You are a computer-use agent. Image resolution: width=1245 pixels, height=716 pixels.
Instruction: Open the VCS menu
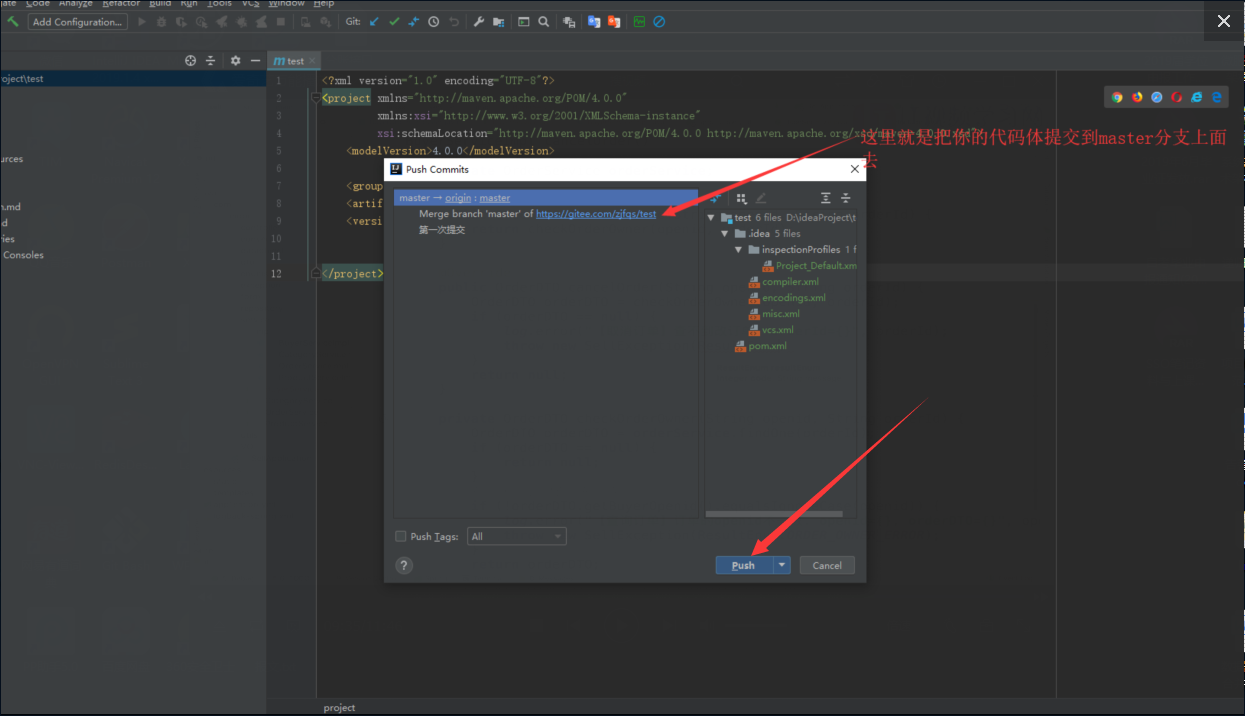251,4
